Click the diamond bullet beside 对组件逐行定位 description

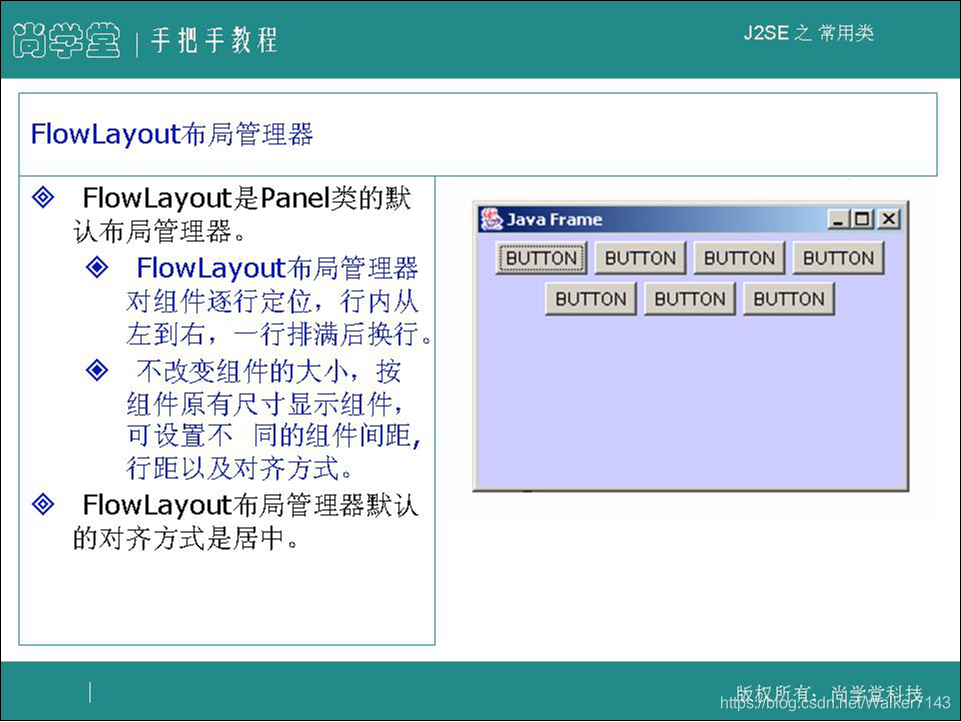coord(95,267)
